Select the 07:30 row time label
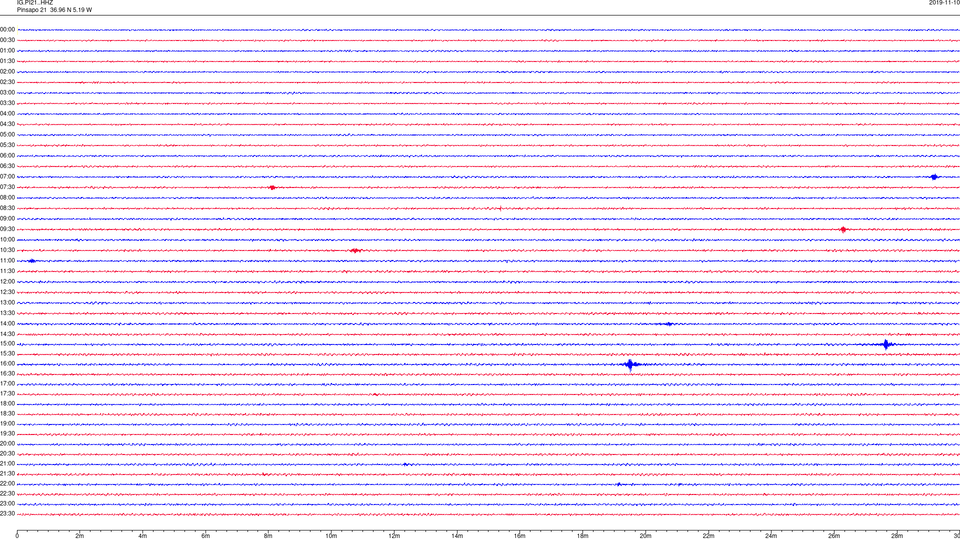The height and width of the screenshot is (540, 960). click(7, 187)
